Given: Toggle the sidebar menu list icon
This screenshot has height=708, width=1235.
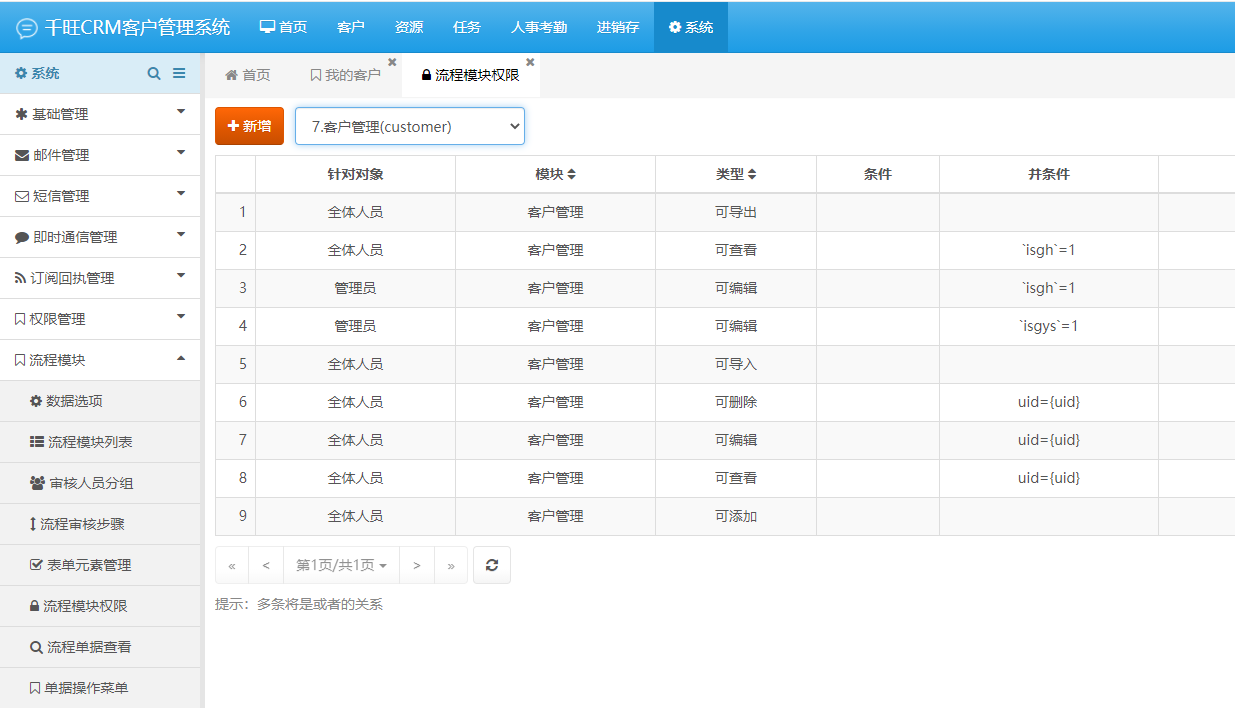Looking at the screenshot, I should [179, 73].
